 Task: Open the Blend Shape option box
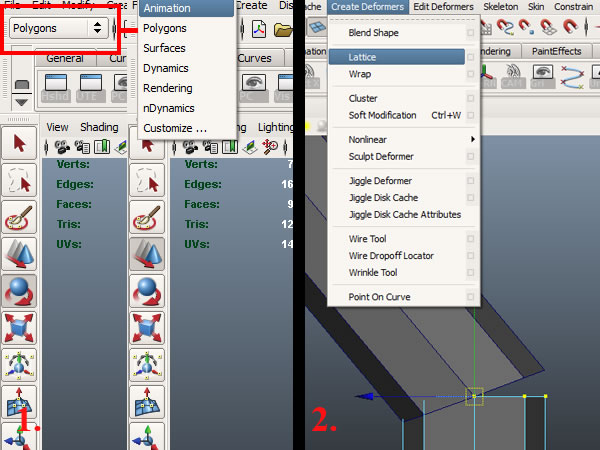(x=471, y=33)
